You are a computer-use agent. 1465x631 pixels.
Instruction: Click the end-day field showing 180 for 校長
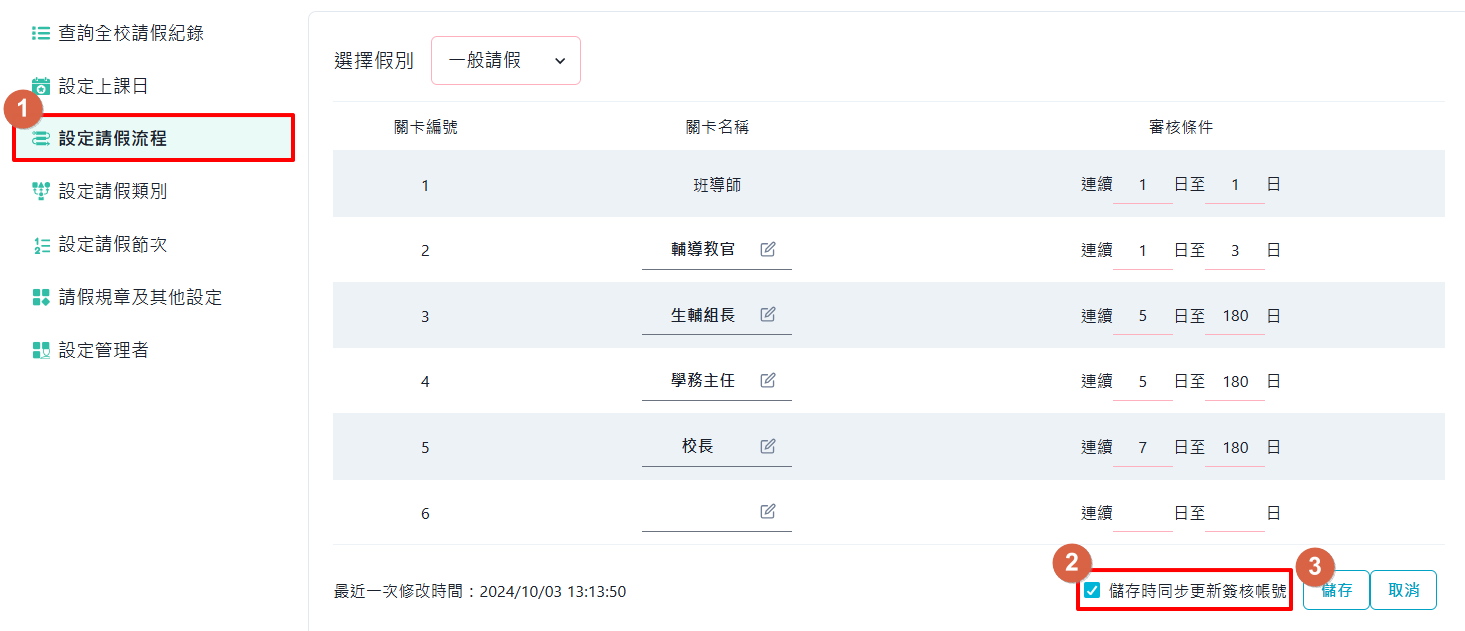1235,447
